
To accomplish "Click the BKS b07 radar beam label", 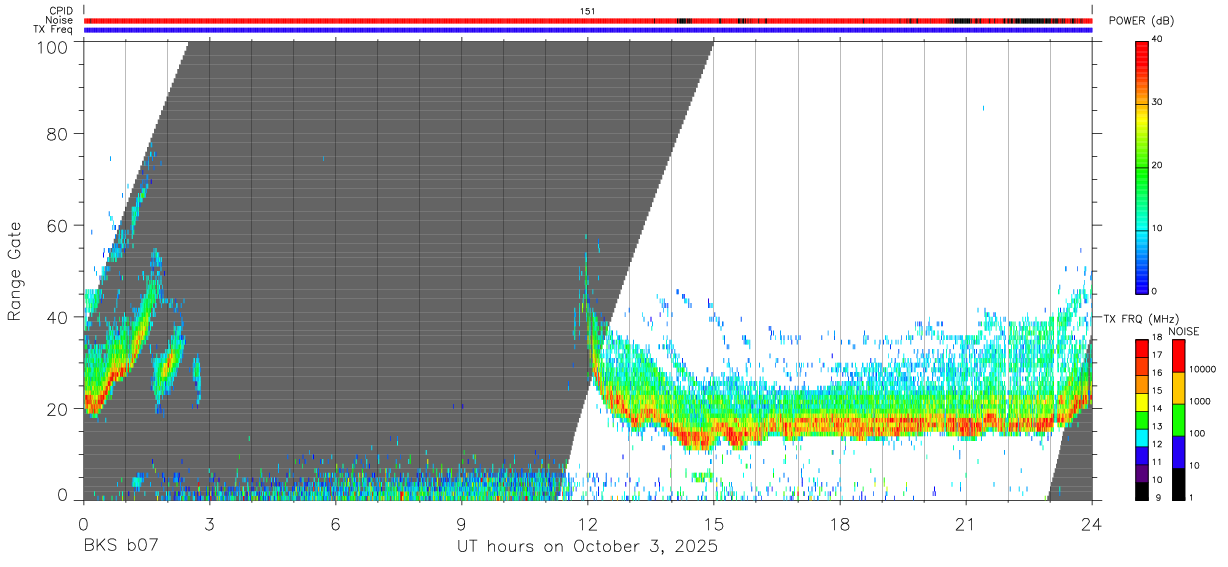I will 120,547.
